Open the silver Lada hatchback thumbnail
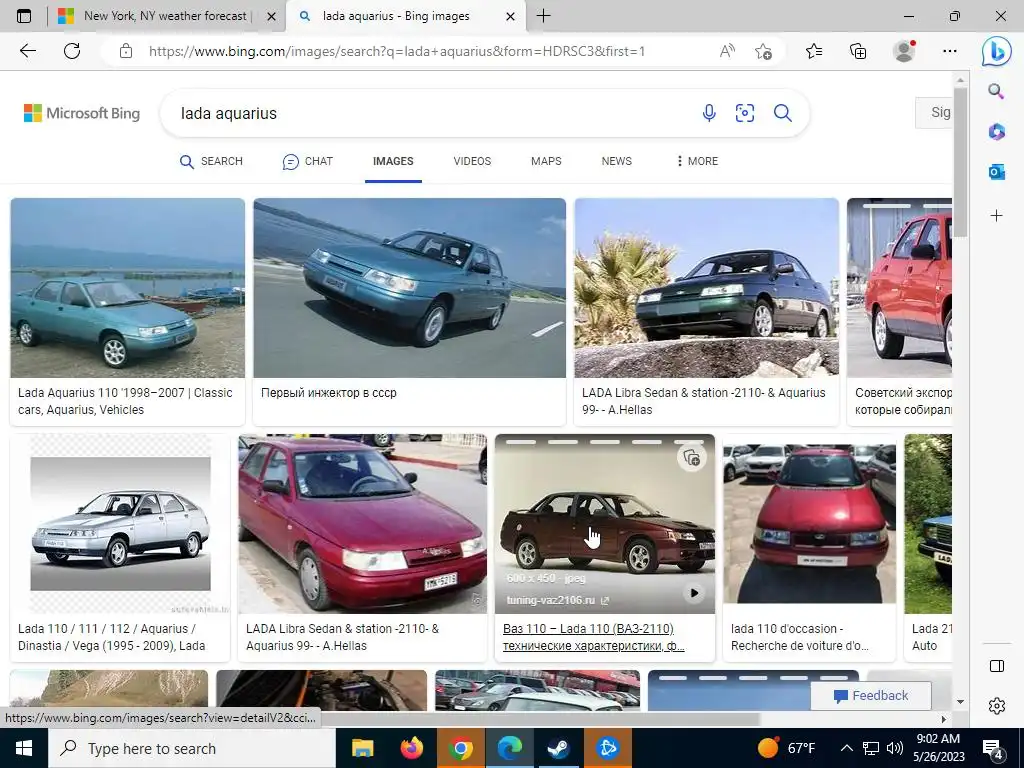 pyautogui.click(x=120, y=524)
